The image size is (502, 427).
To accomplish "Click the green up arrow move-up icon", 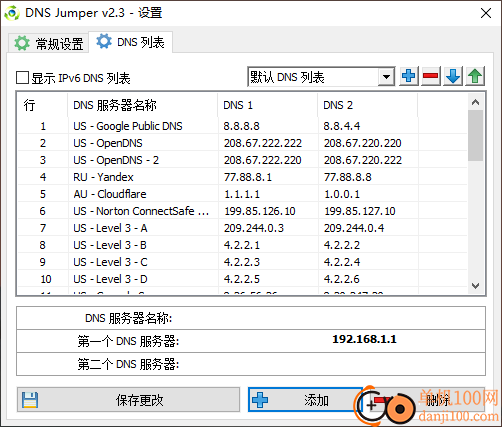I will click(x=475, y=76).
